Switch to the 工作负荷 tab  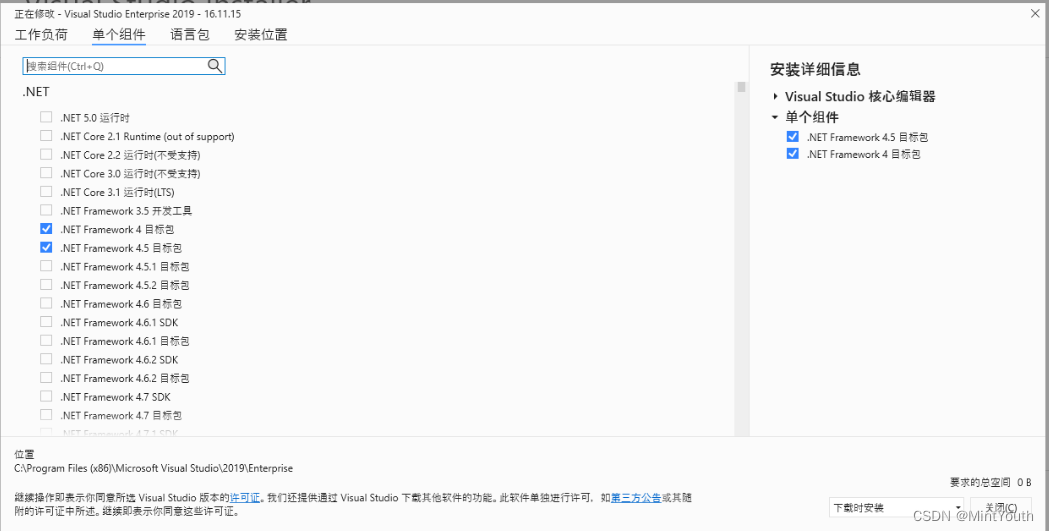pyautogui.click(x=41, y=35)
